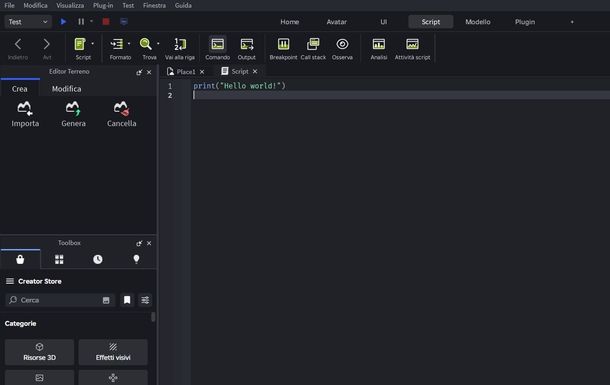Viewport: 610px width, 385px height.
Task: Open the Test menu
Action: tap(128, 5)
